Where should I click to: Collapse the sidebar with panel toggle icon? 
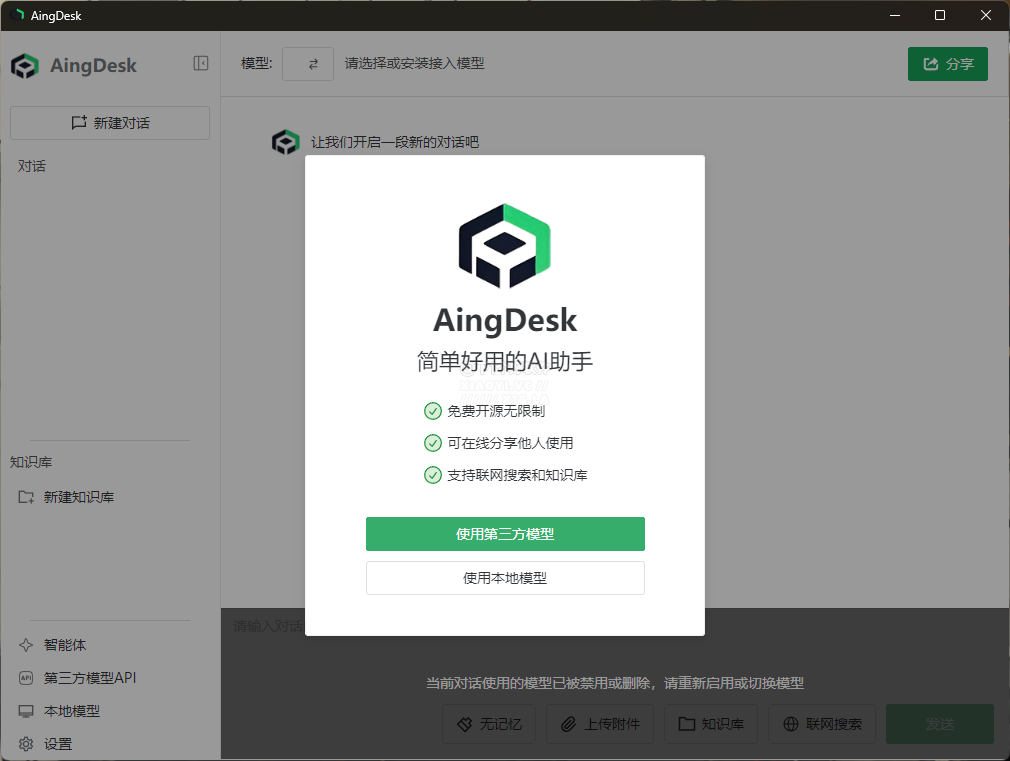click(x=201, y=64)
